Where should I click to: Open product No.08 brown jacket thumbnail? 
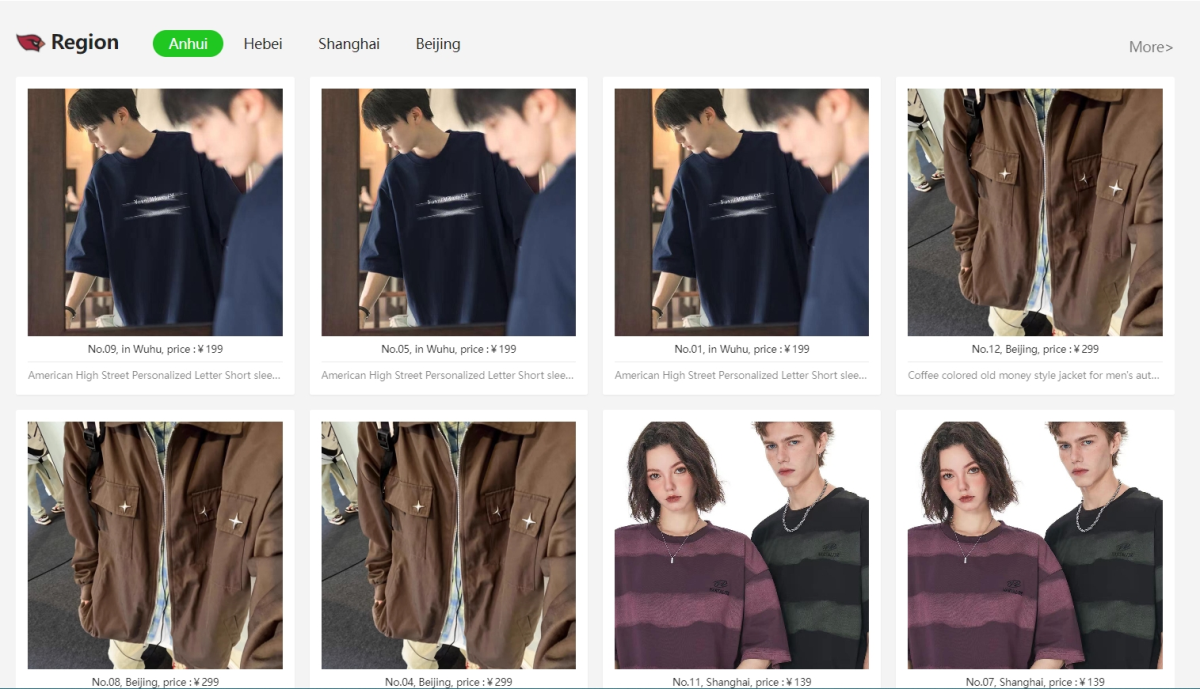coord(155,545)
